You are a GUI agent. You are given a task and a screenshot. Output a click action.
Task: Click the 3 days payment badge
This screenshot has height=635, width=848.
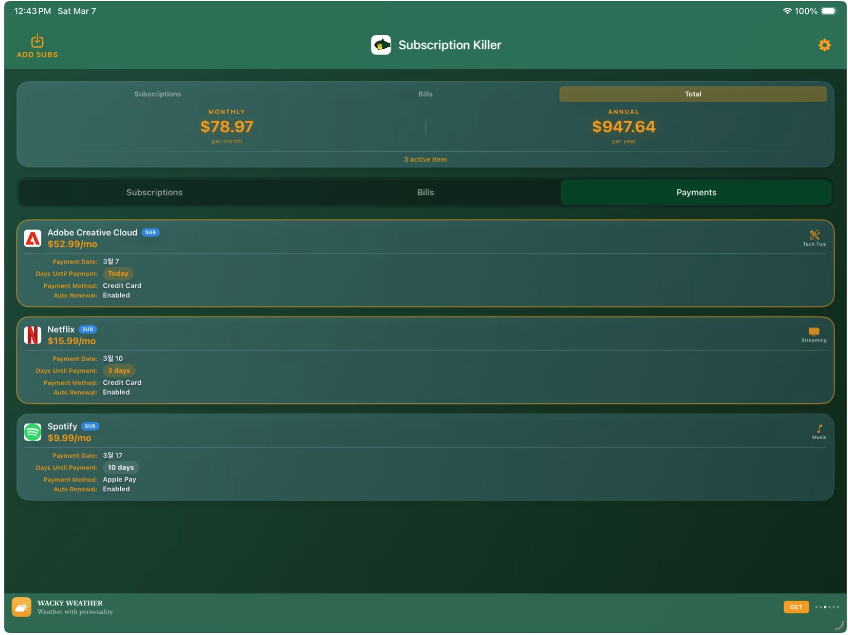pyautogui.click(x=119, y=370)
